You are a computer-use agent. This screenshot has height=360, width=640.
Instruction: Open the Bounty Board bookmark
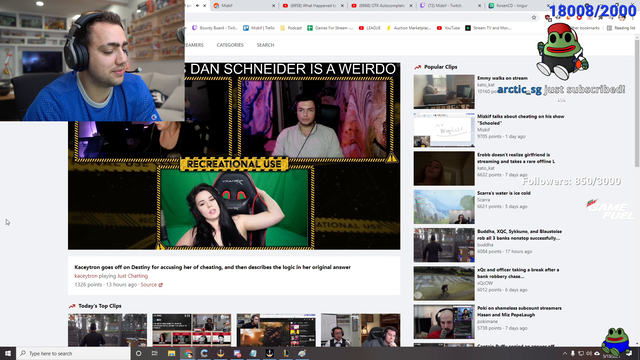click(x=215, y=28)
